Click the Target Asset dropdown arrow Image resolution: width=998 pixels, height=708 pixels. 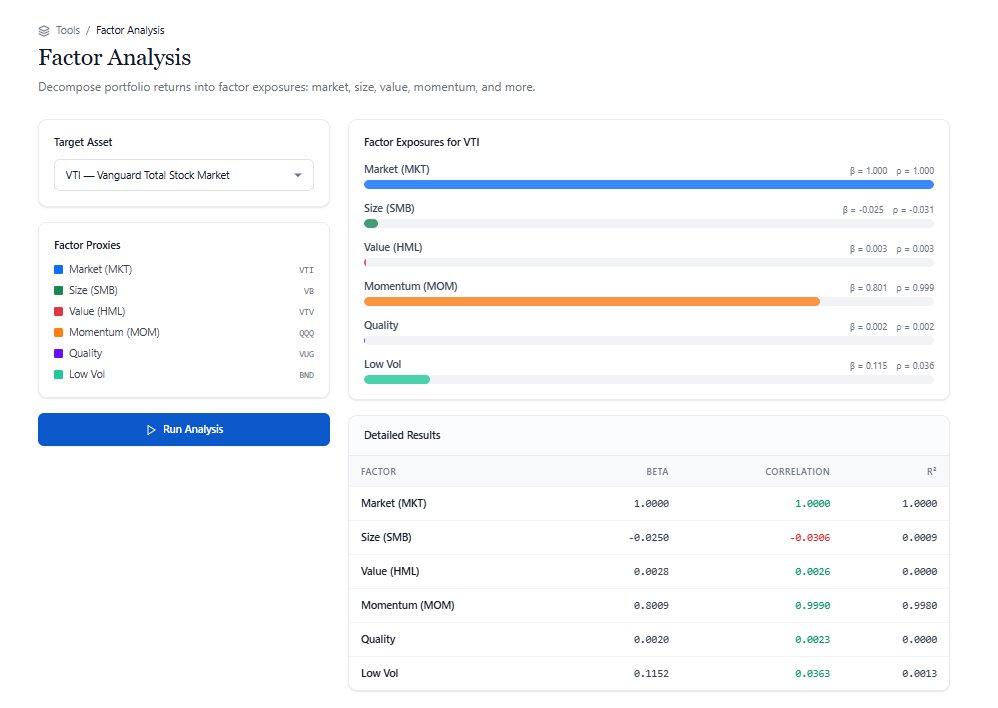(297, 175)
